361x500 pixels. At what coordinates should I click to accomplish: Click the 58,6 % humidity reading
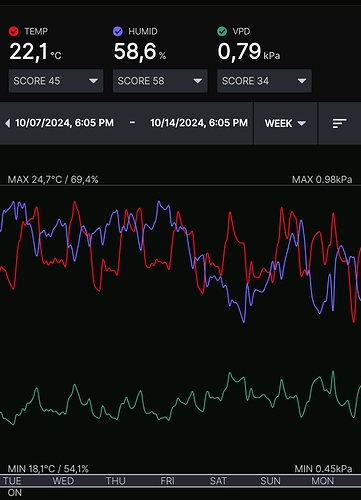pos(140,52)
